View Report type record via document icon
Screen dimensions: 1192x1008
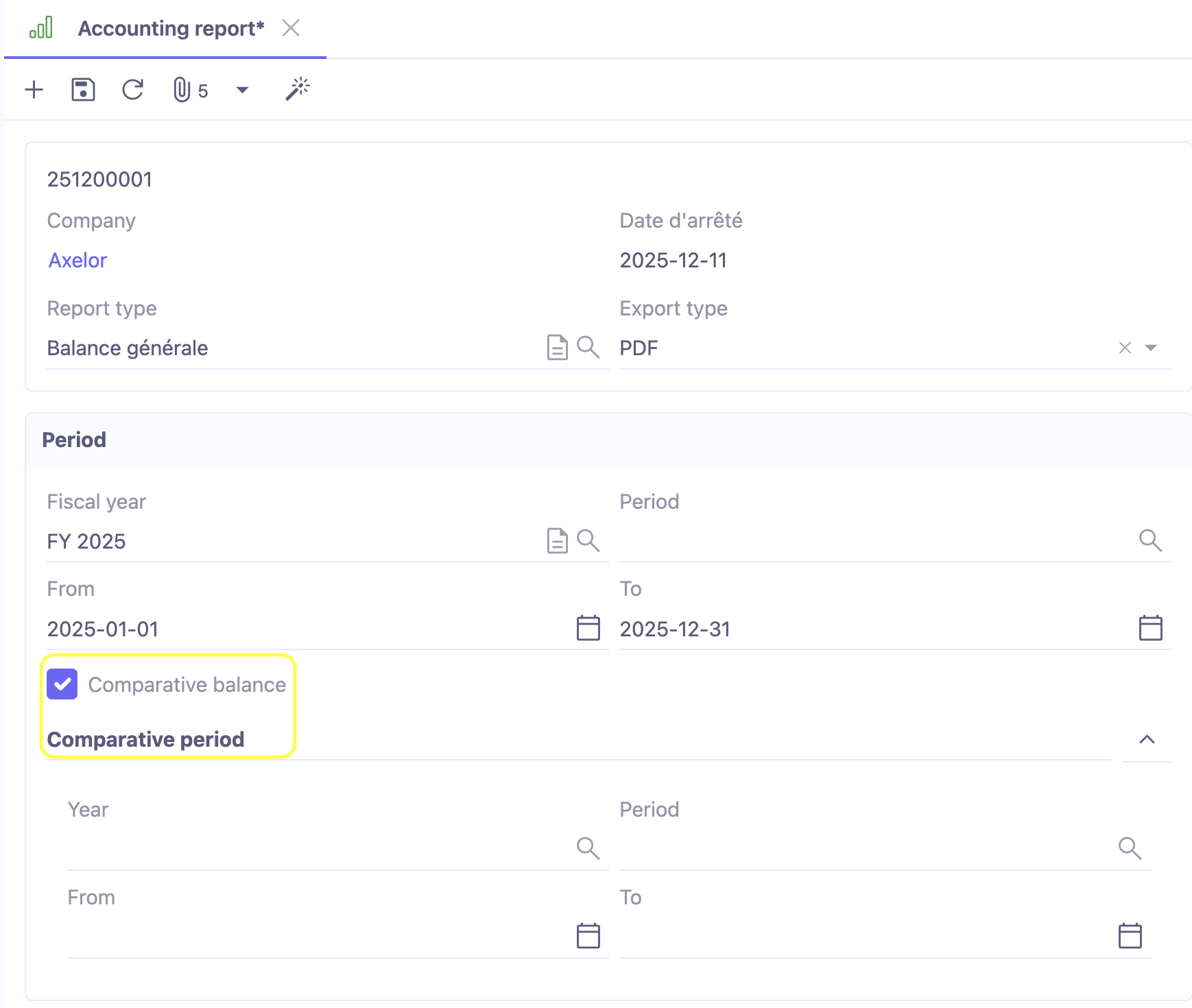click(x=557, y=348)
